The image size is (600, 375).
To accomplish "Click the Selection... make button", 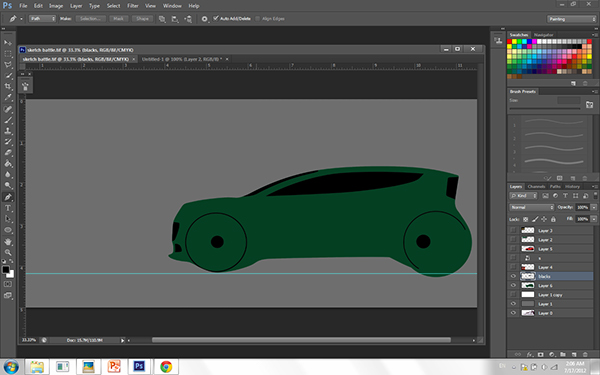I will click(x=90, y=18).
